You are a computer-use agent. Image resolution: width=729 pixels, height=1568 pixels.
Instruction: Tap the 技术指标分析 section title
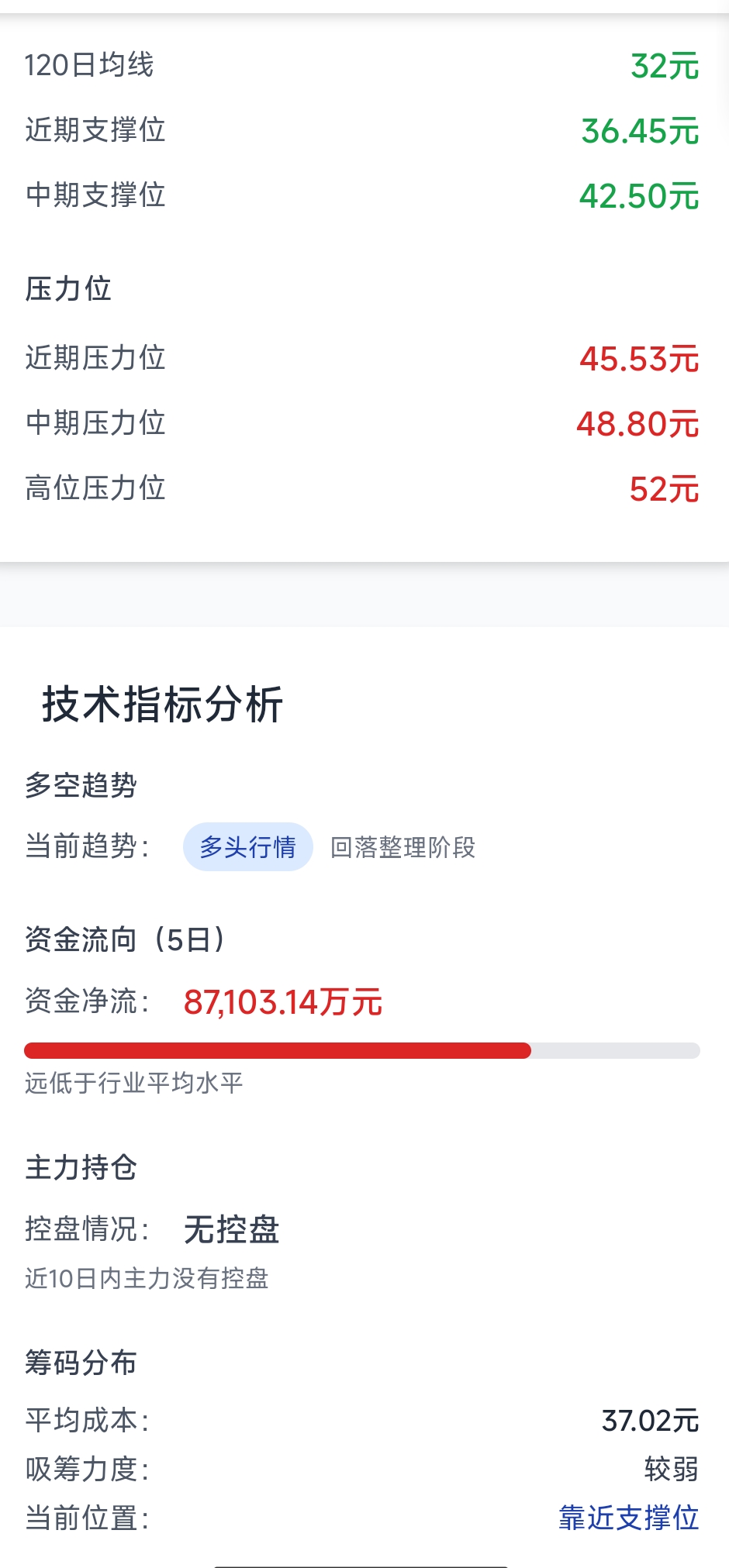163,705
